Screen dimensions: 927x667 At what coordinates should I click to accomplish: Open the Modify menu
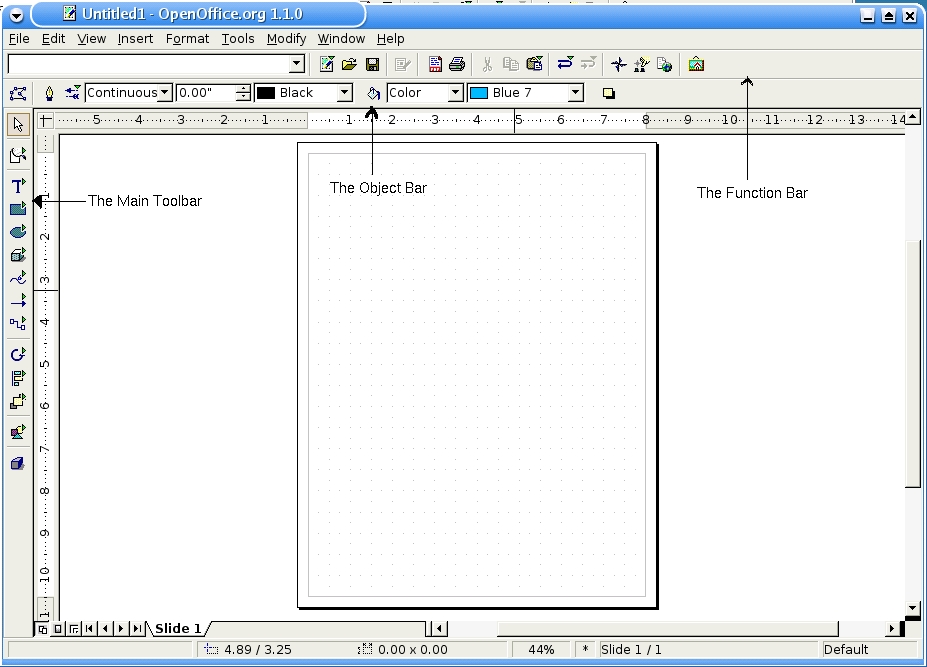pyautogui.click(x=286, y=39)
